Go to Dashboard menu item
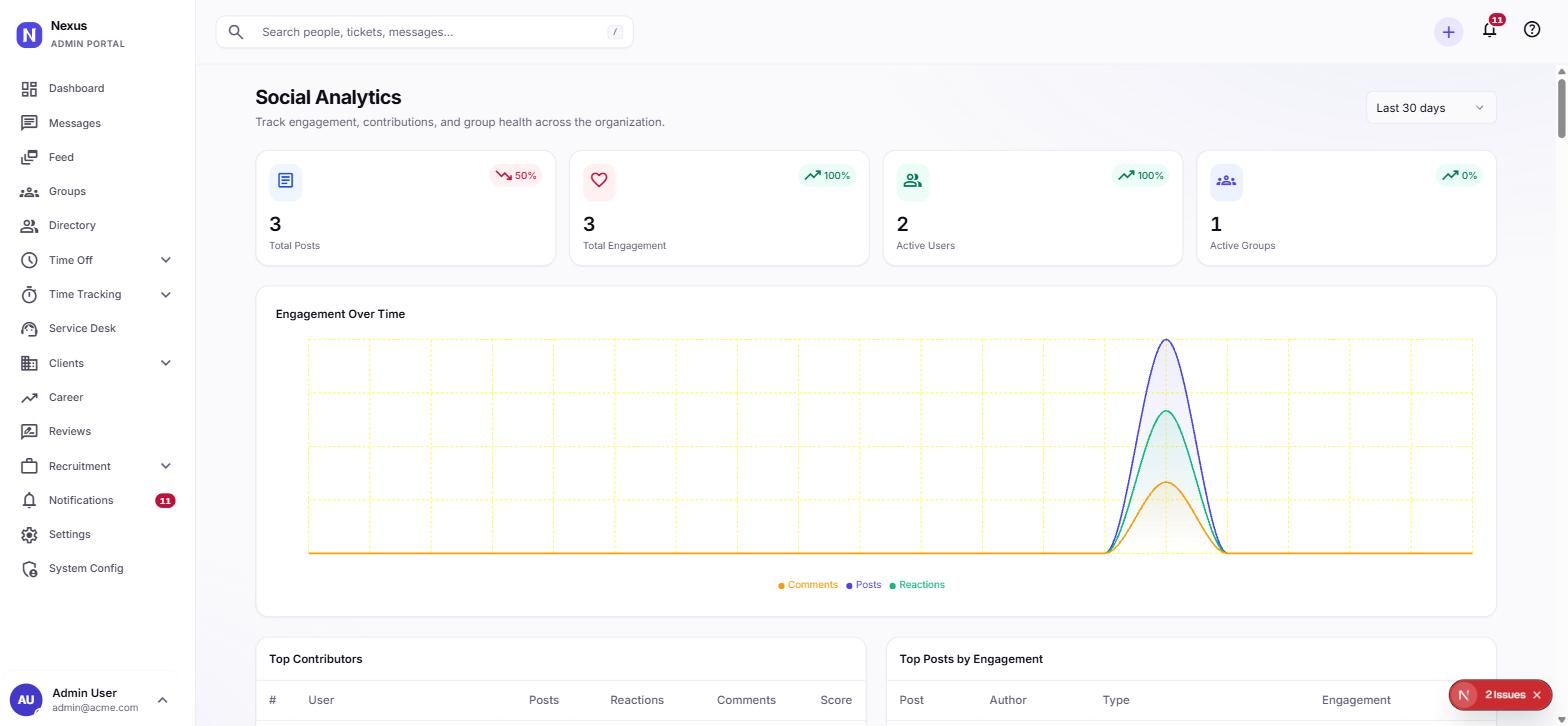Screen dimensions: 1568x726 coord(97,89)
